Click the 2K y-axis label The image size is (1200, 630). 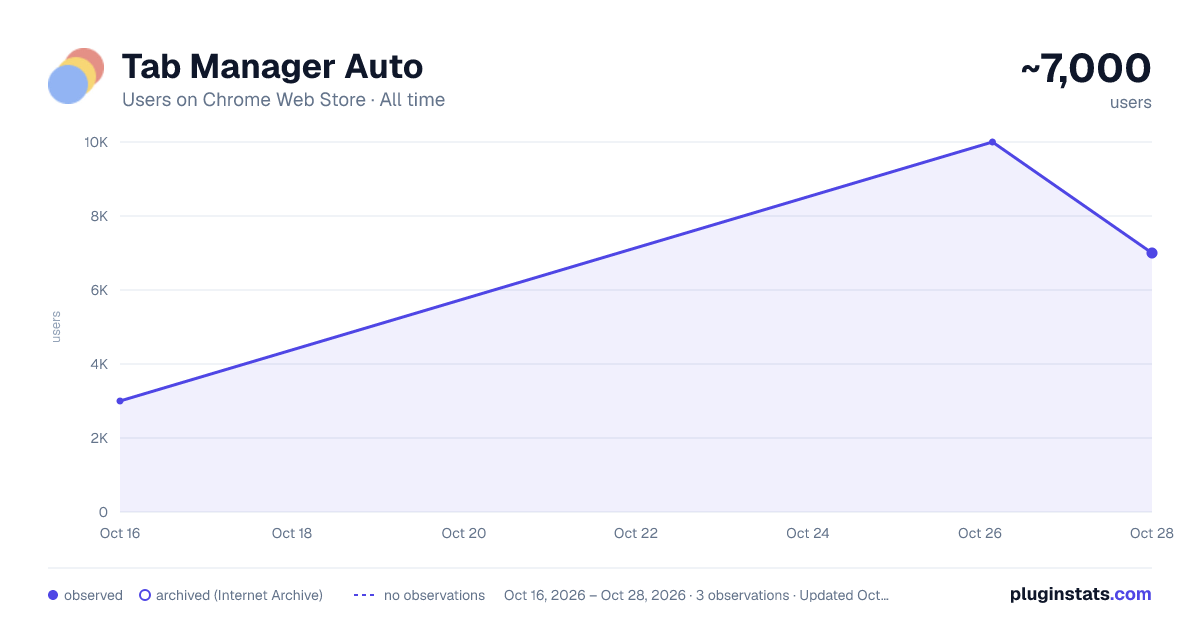click(99, 438)
